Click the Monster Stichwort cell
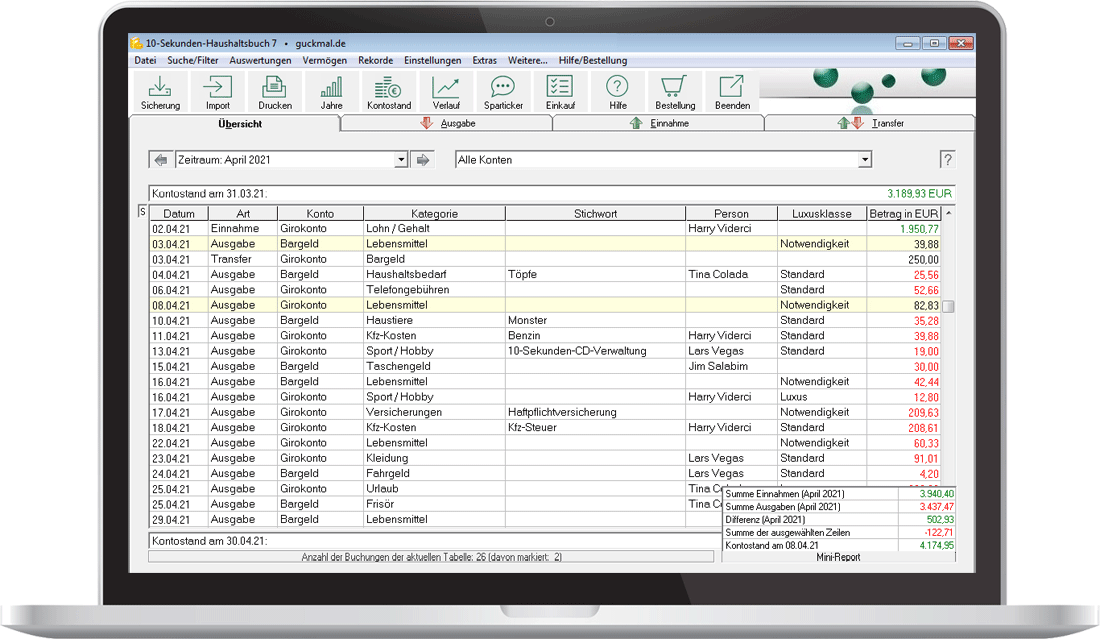Image resolution: width=1100 pixels, height=639 pixels. tap(595, 321)
